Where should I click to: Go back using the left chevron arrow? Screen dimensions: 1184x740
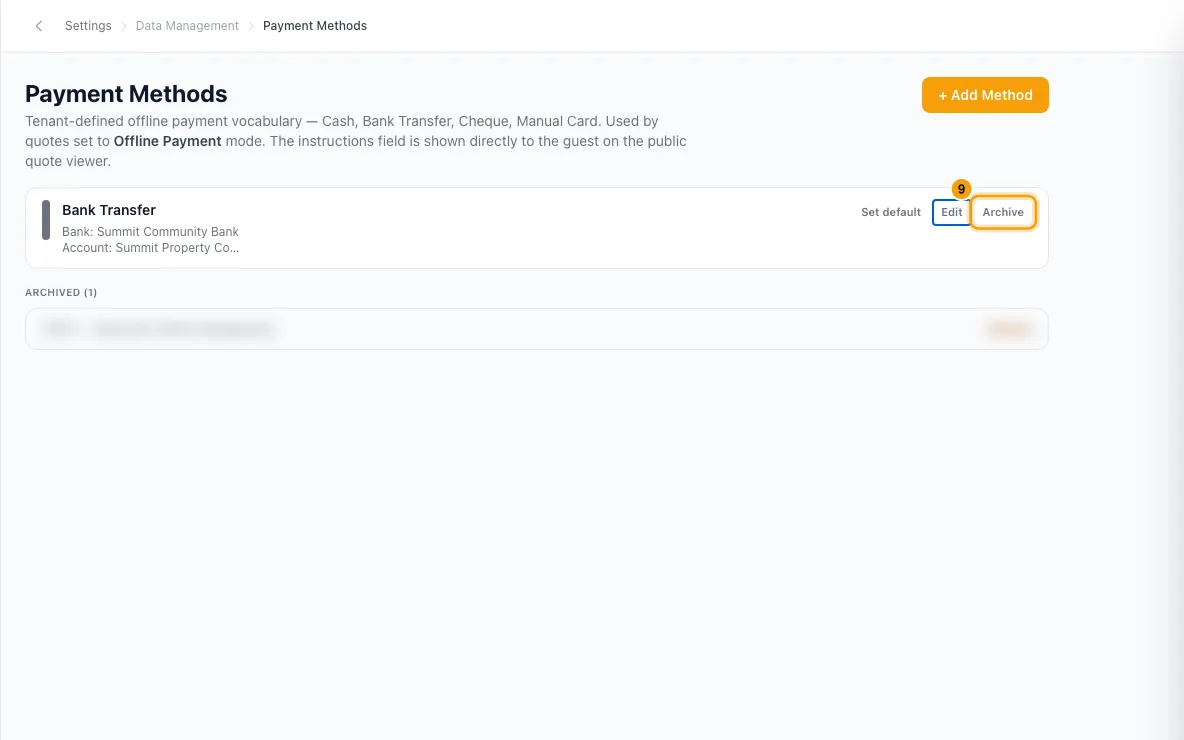tap(39, 26)
